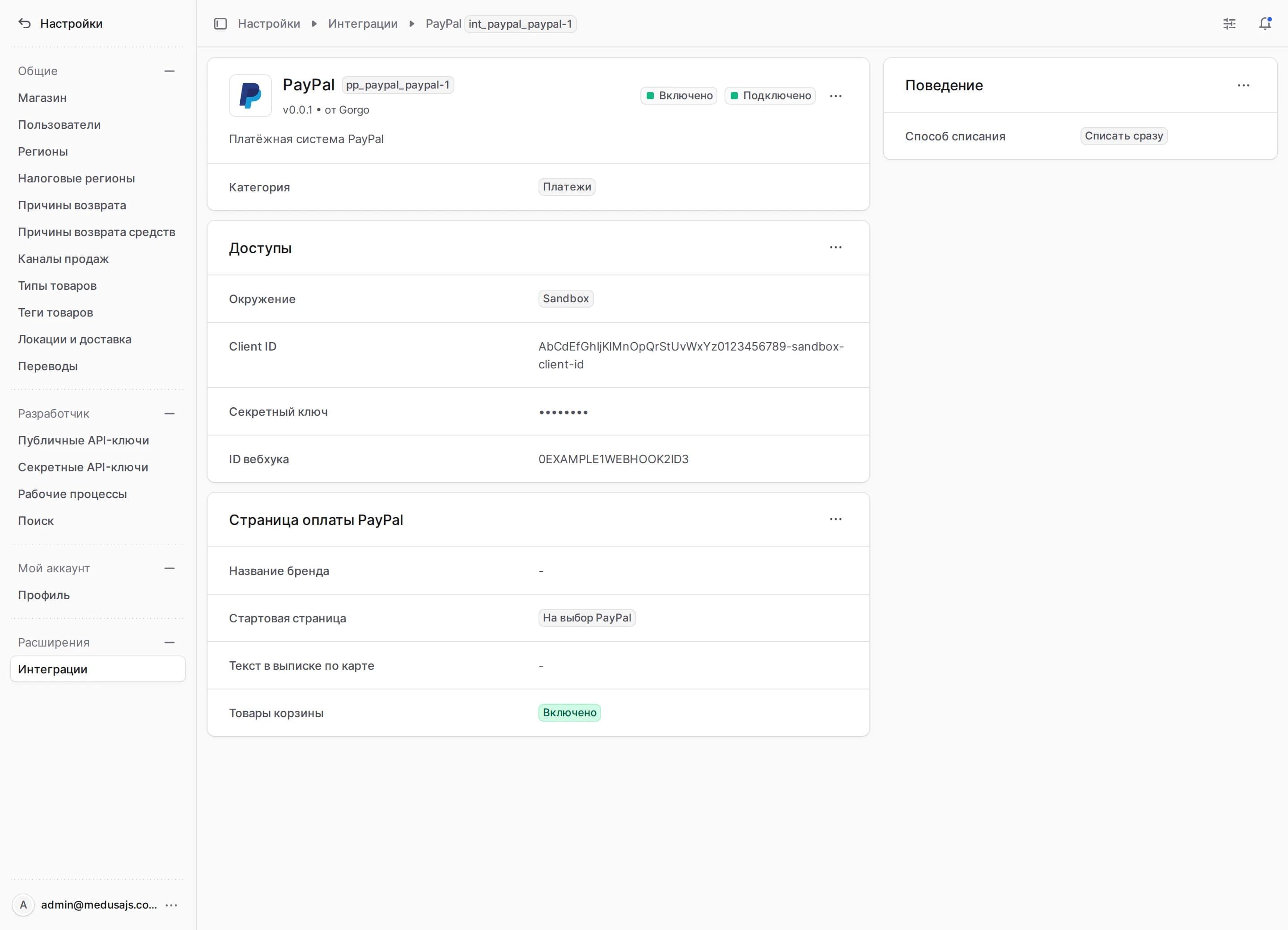
Task: Click the Sandbox environment badge
Action: (566, 299)
